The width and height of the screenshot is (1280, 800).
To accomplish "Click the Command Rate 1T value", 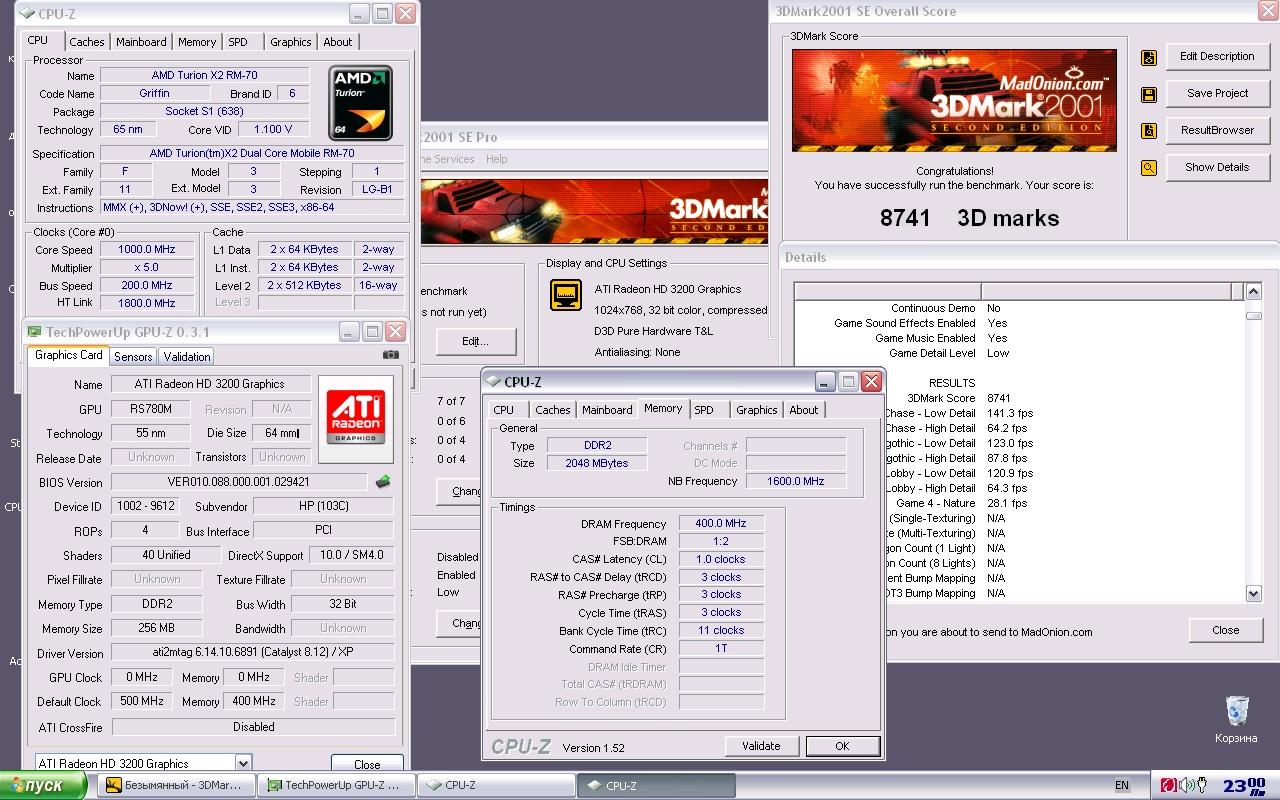I will pyautogui.click(x=721, y=648).
